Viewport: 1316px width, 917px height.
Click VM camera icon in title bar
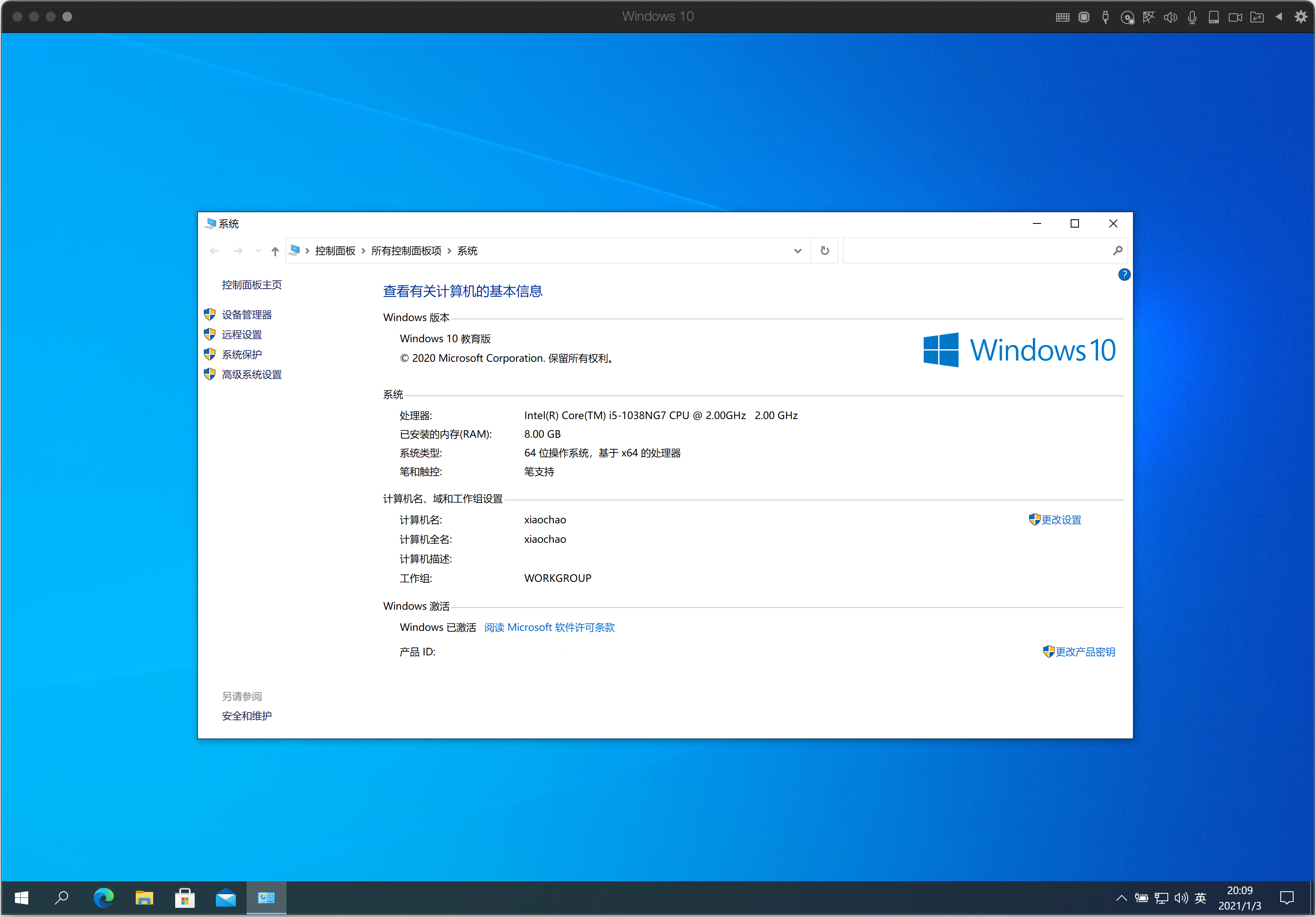point(1235,17)
